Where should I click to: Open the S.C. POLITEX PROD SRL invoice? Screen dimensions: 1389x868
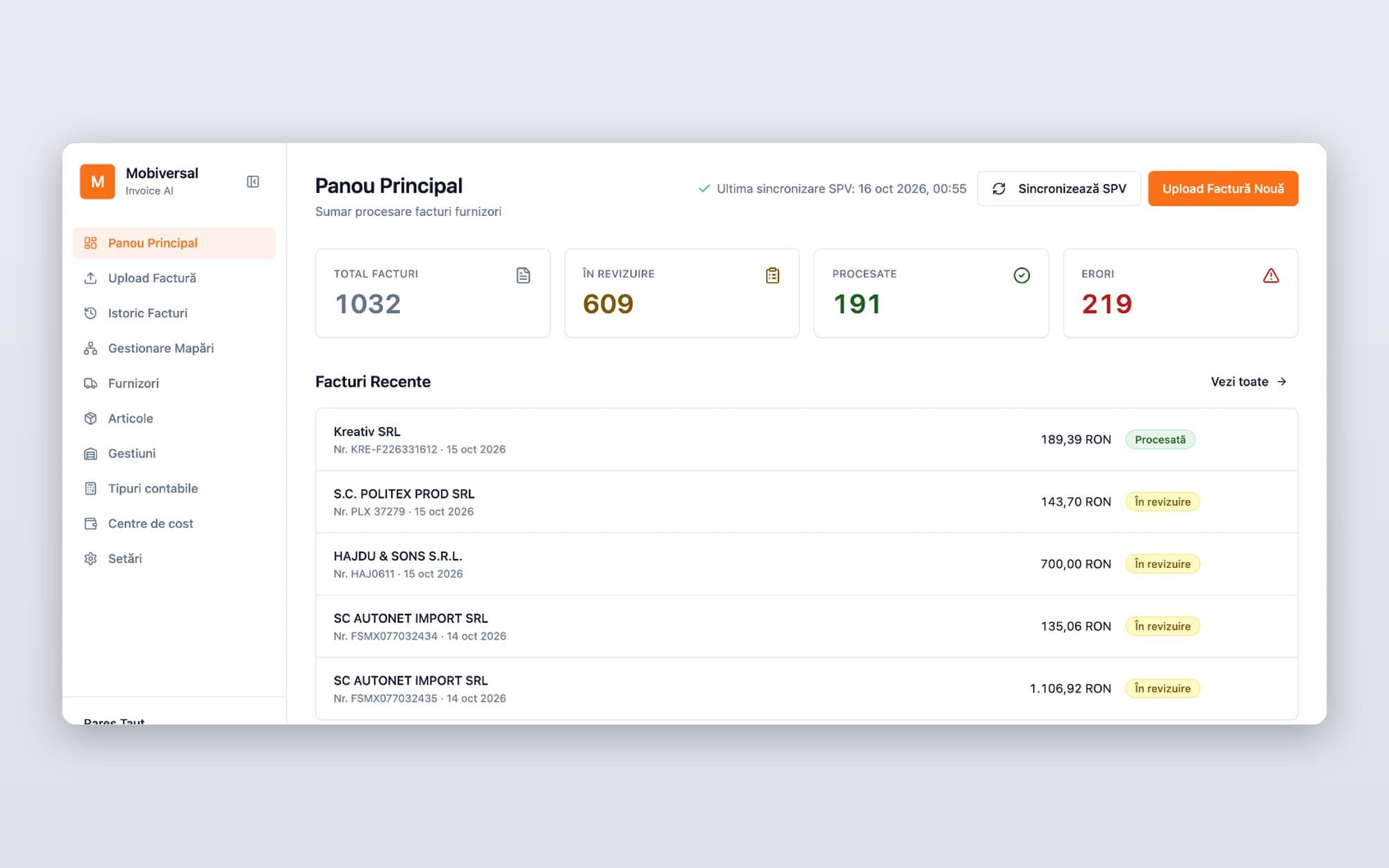(x=806, y=502)
